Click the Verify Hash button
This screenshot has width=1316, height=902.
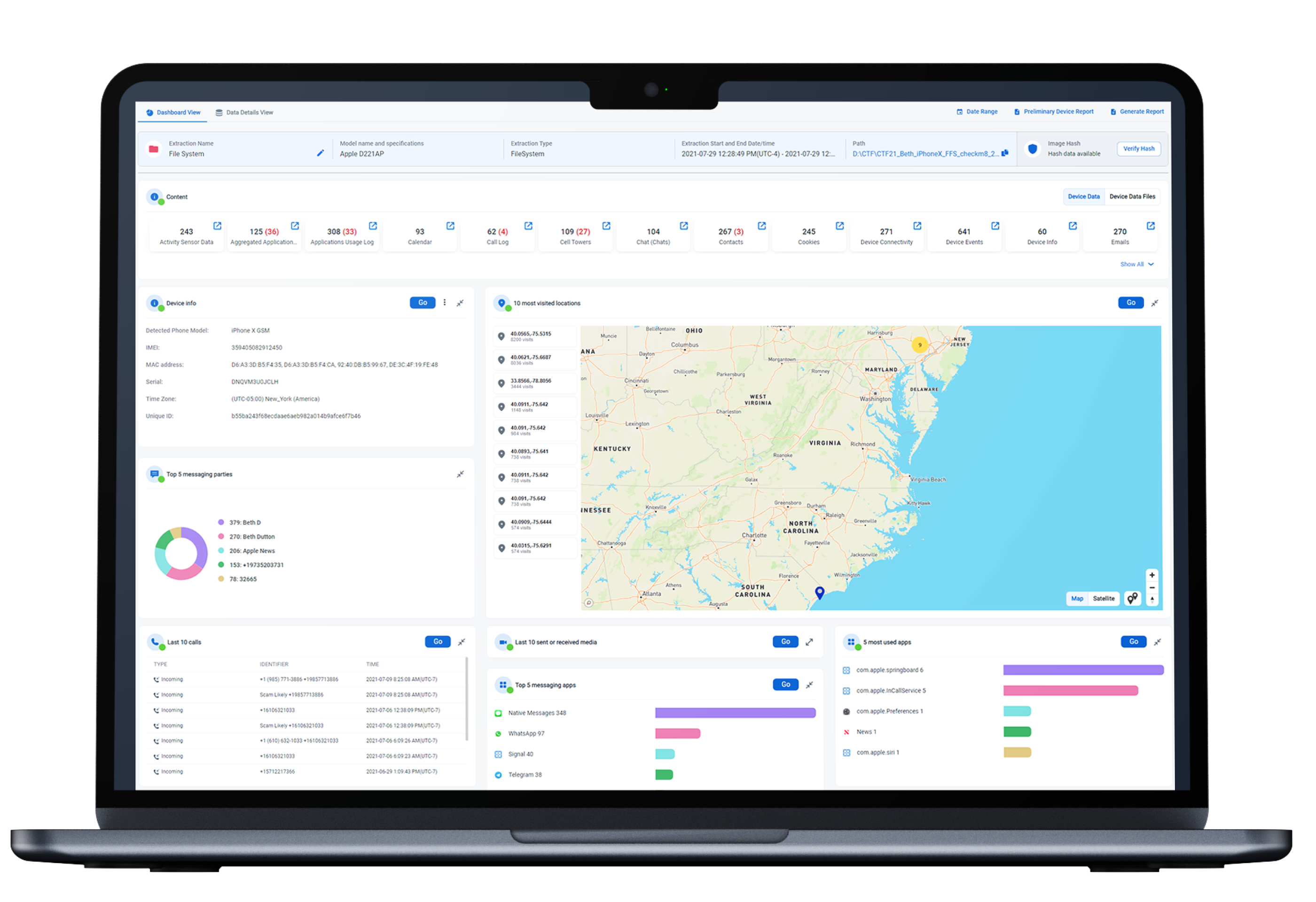pos(1138,149)
